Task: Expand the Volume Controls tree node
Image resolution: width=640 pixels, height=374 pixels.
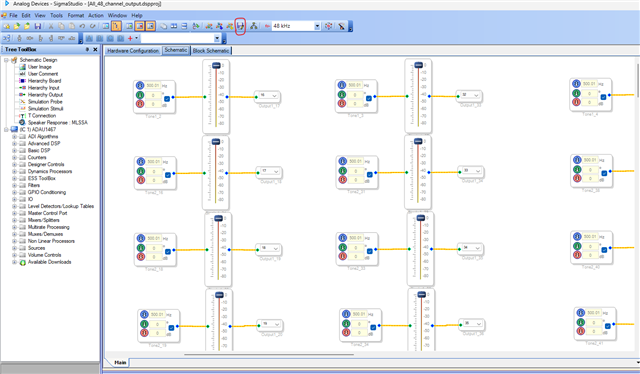Action: point(14,255)
